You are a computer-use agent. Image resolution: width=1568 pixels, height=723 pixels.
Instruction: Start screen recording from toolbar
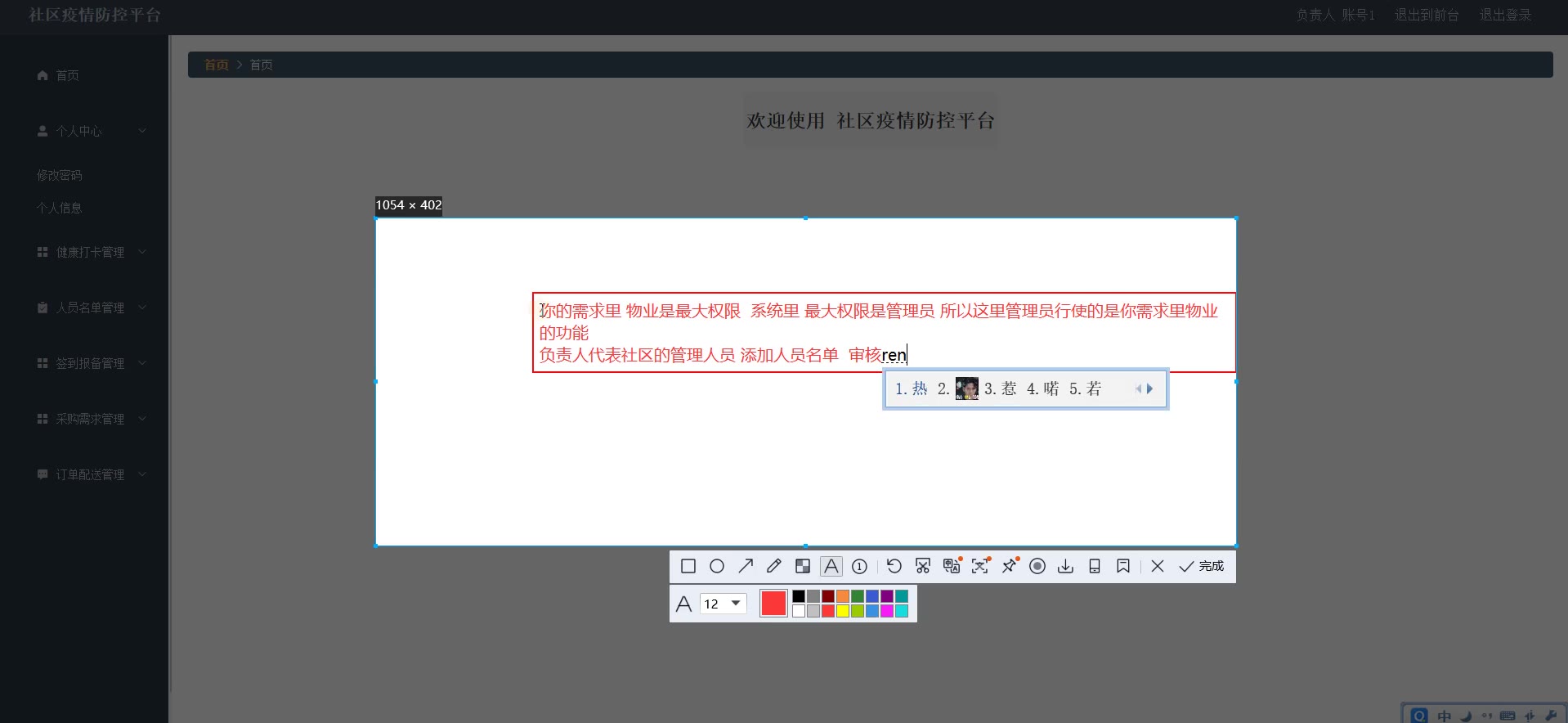1037,566
